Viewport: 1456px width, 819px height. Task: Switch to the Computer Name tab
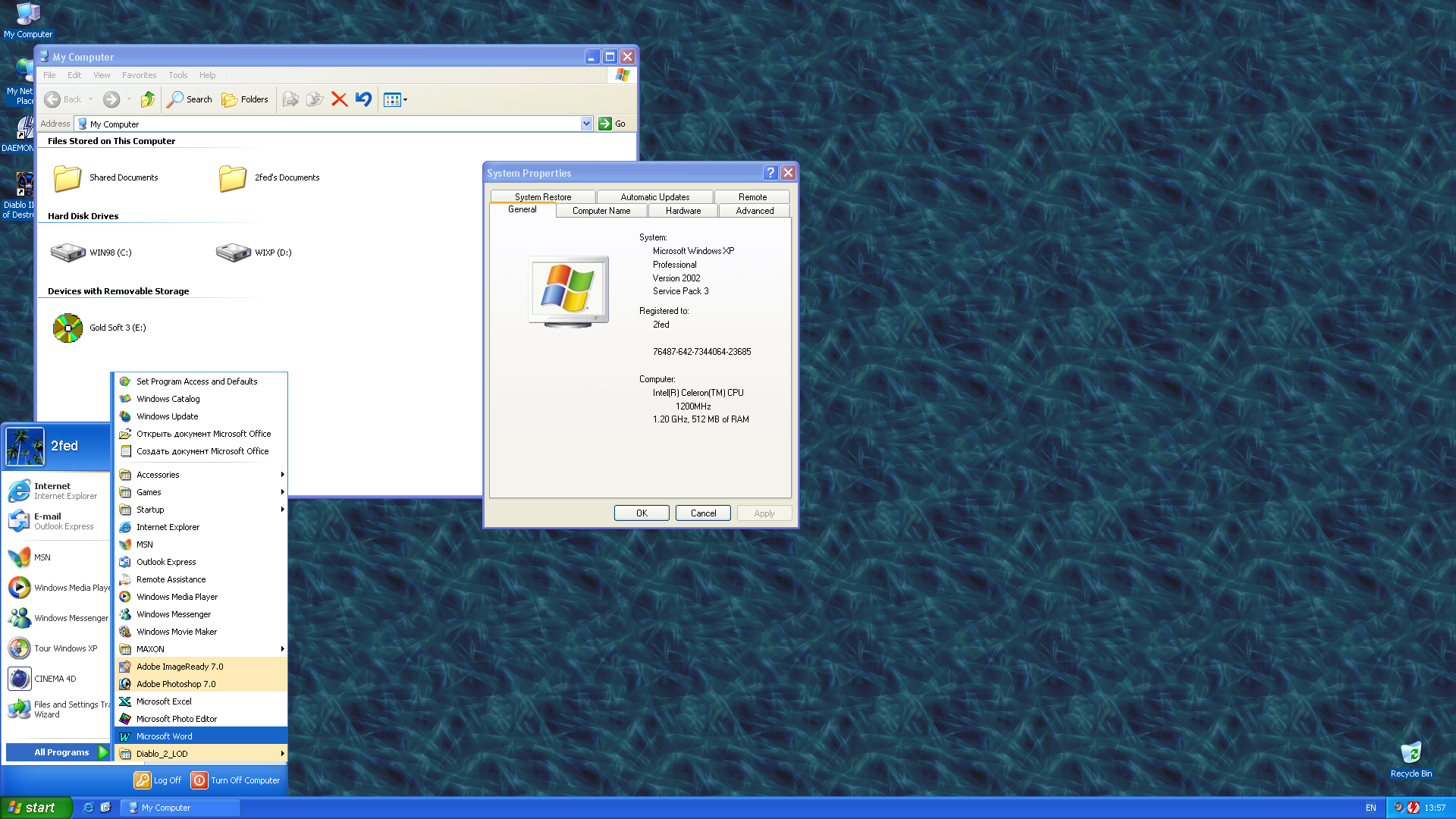pyautogui.click(x=601, y=211)
